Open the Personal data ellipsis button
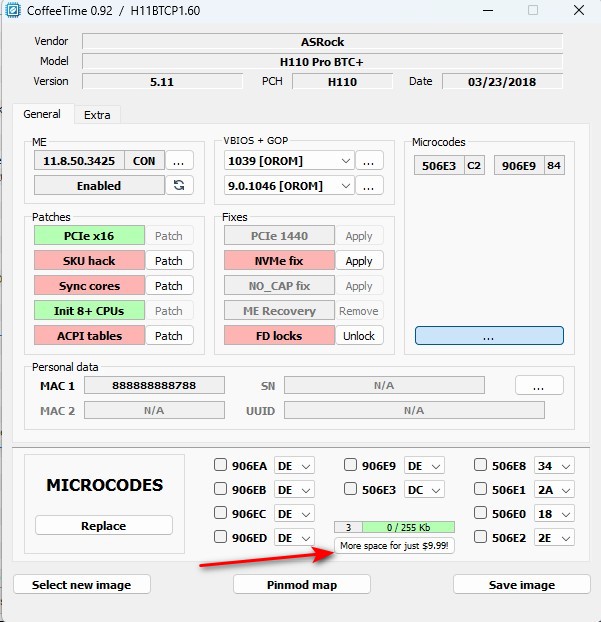Viewport: 601px width, 622px height. coord(539,385)
